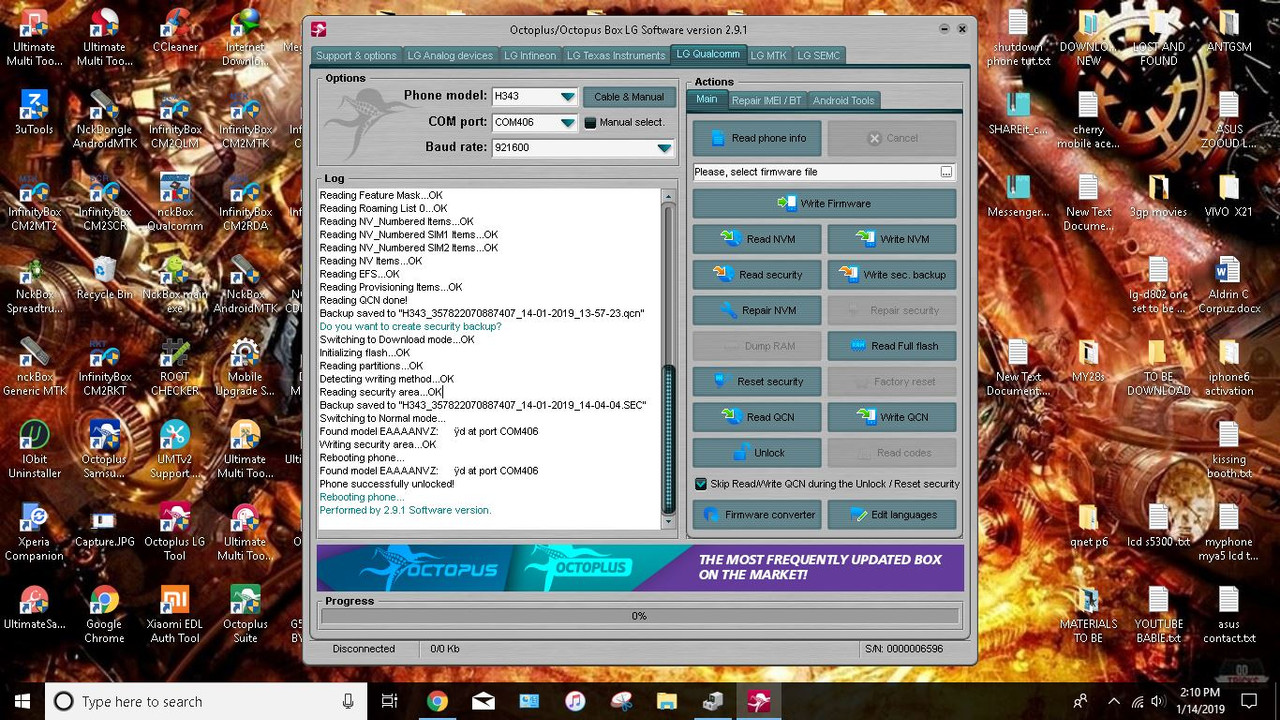Open iTunes from the taskbar
The height and width of the screenshot is (720, 1280).
(x=575, y=701)
